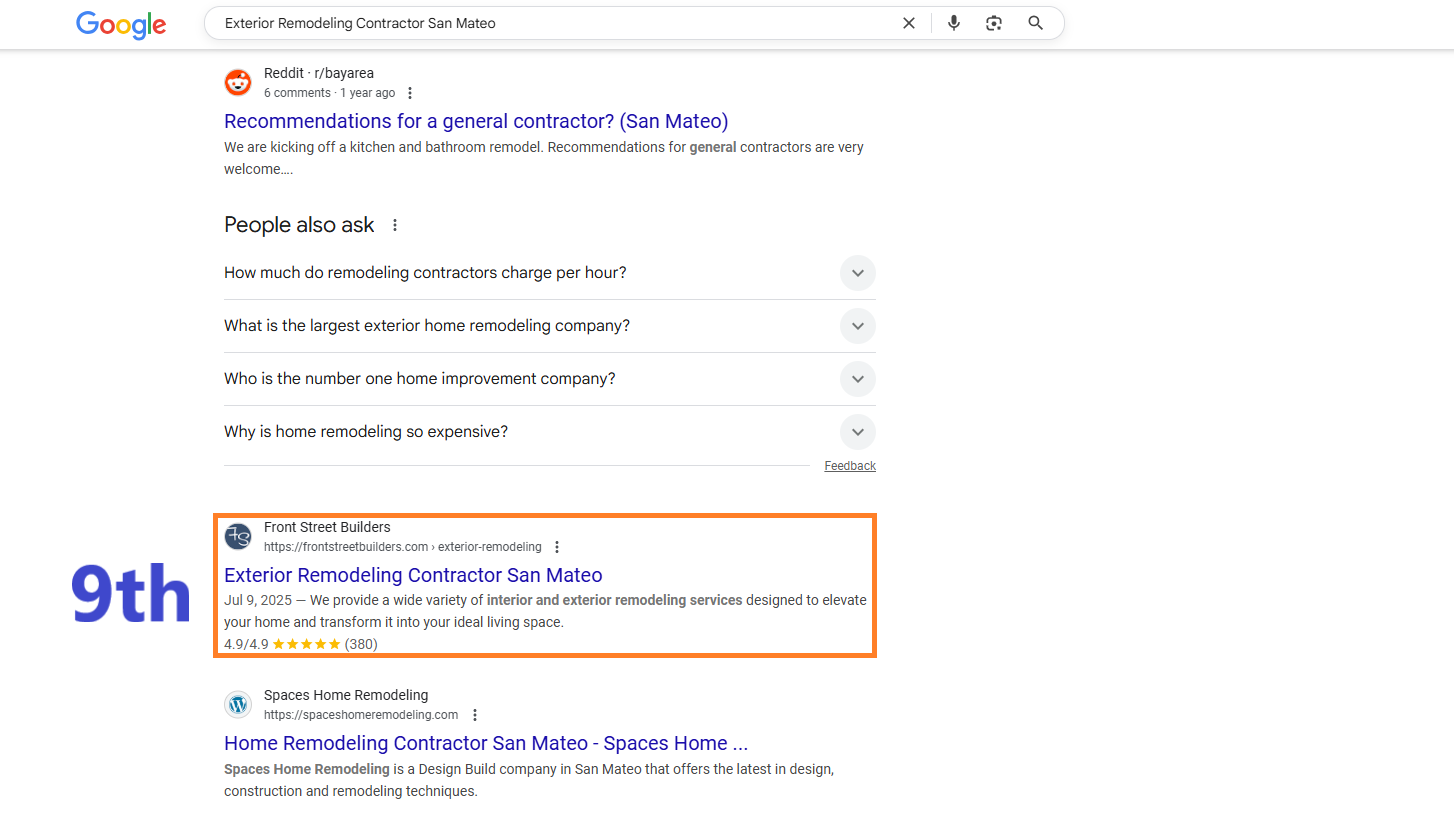1454x823 pixels.
Task: Open more options for Reddit result
Action: 409,93
